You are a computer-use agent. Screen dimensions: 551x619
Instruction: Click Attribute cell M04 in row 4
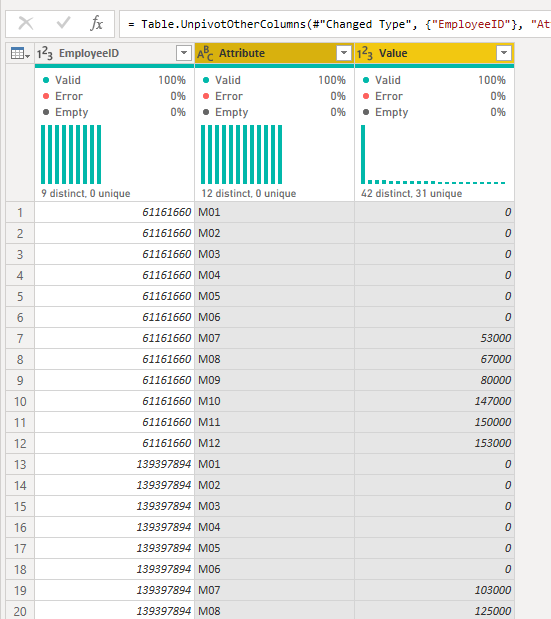274,275
